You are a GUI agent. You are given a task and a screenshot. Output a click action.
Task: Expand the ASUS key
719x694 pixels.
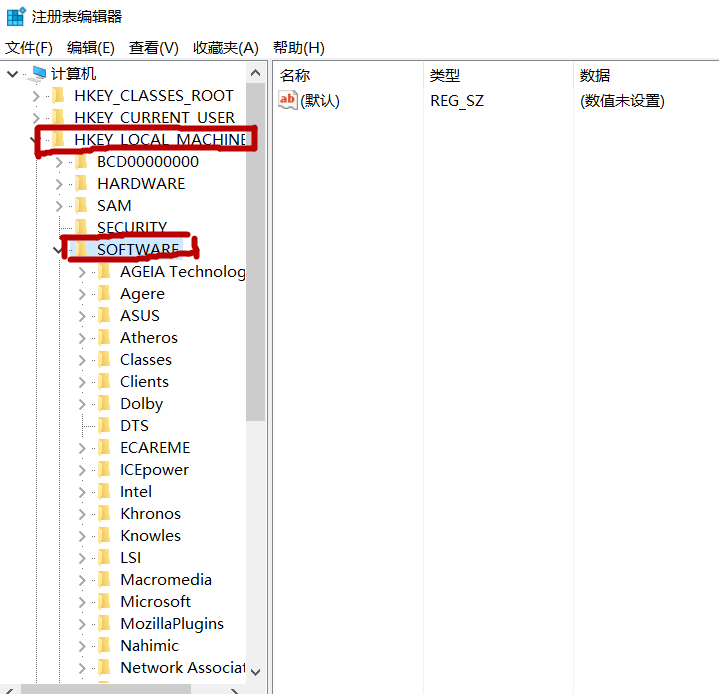(x=82, y=316)
